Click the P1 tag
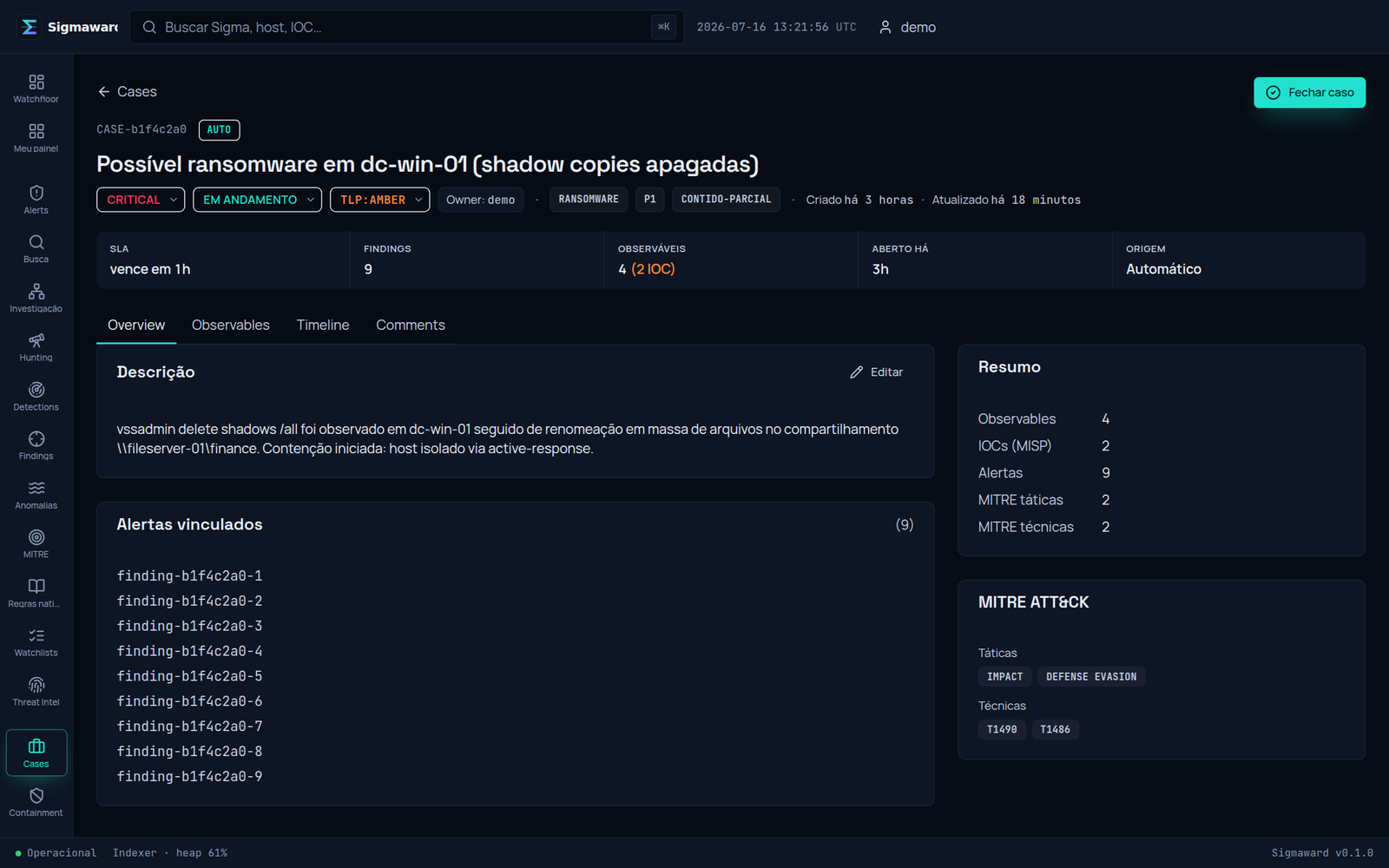 (650, 200)
